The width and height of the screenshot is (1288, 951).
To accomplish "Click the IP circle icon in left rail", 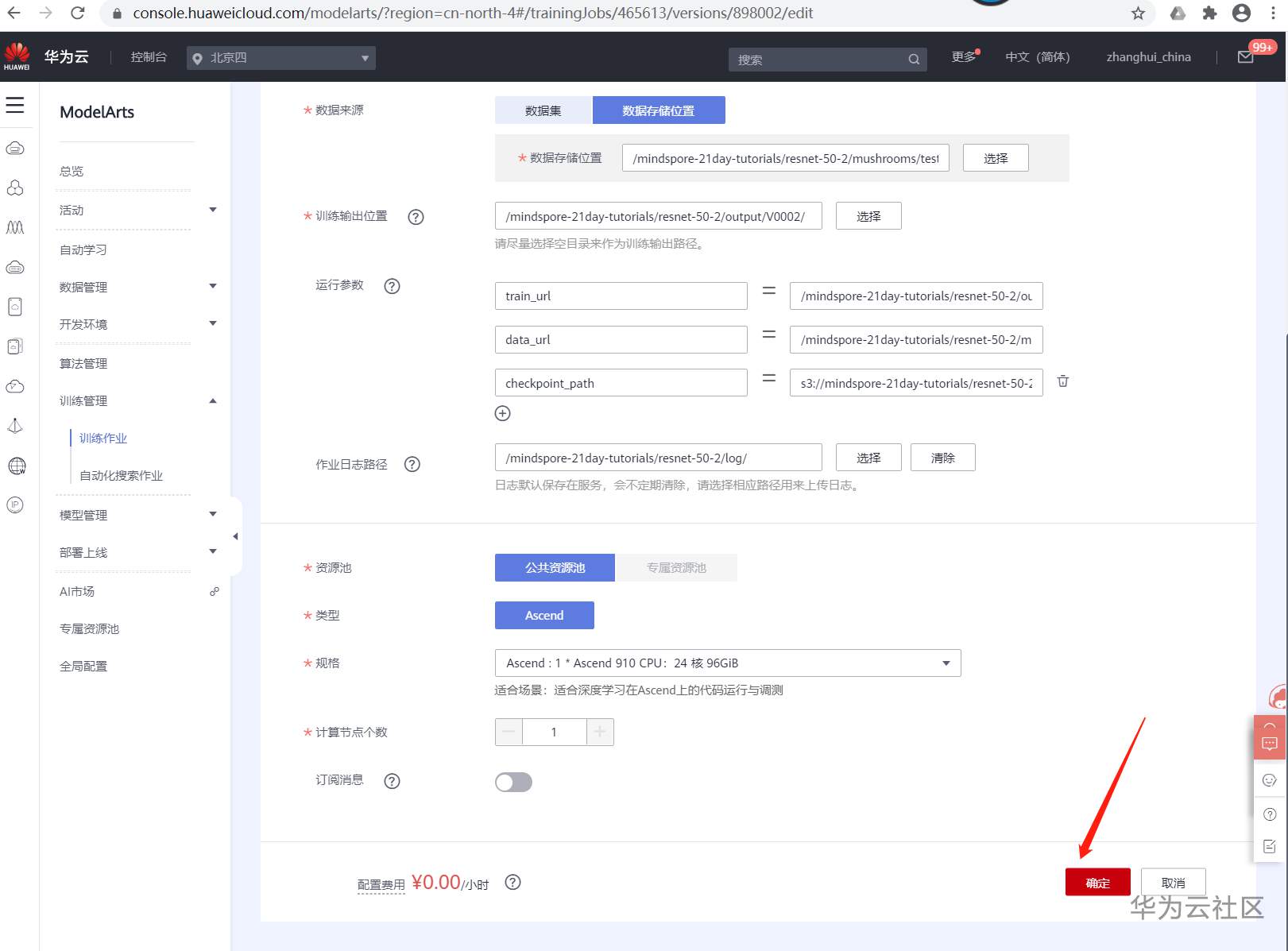I will [x=15, y=504].
